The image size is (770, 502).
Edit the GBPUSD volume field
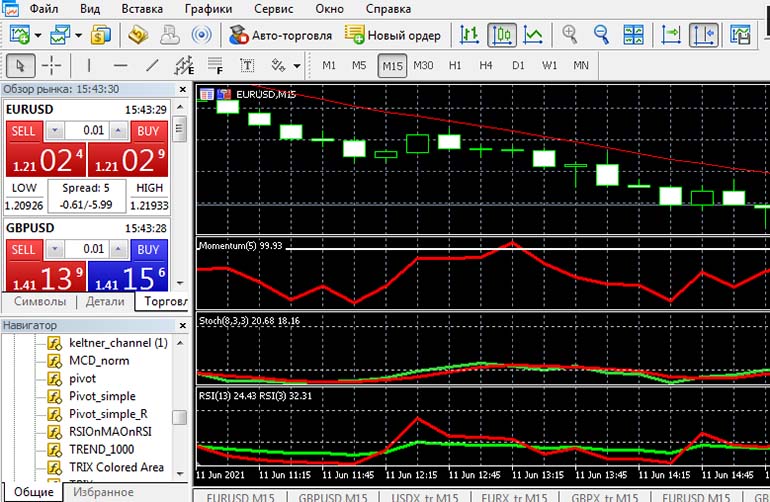point(86,249)
